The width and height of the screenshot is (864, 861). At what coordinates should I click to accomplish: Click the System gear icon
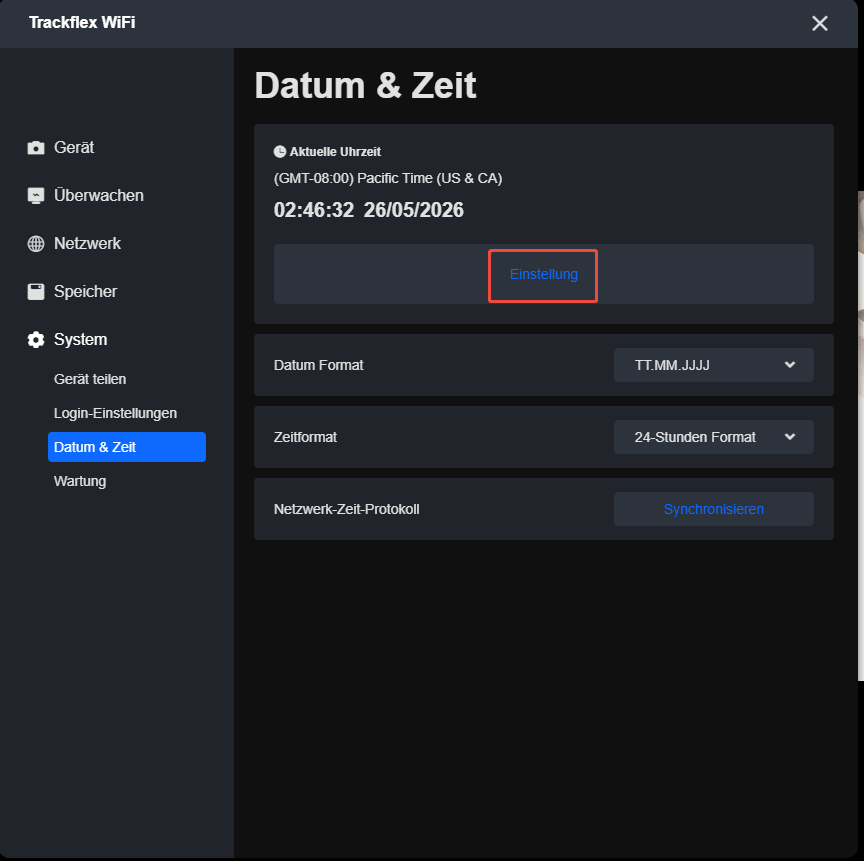point(36,339)
